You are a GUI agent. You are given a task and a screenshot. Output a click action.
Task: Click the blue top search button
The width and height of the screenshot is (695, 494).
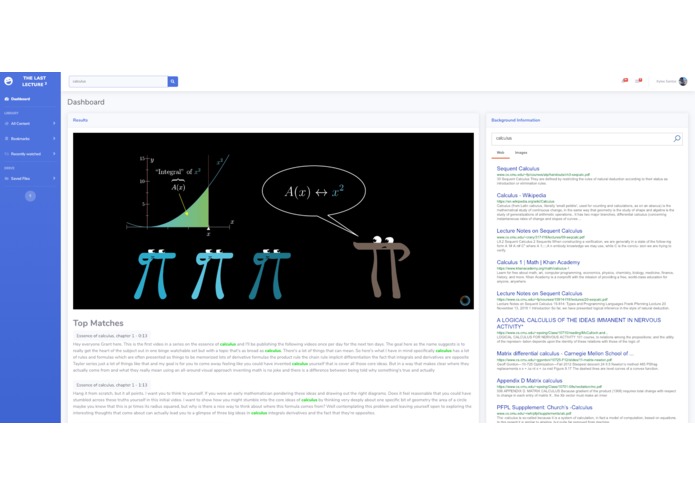point(173,82)
